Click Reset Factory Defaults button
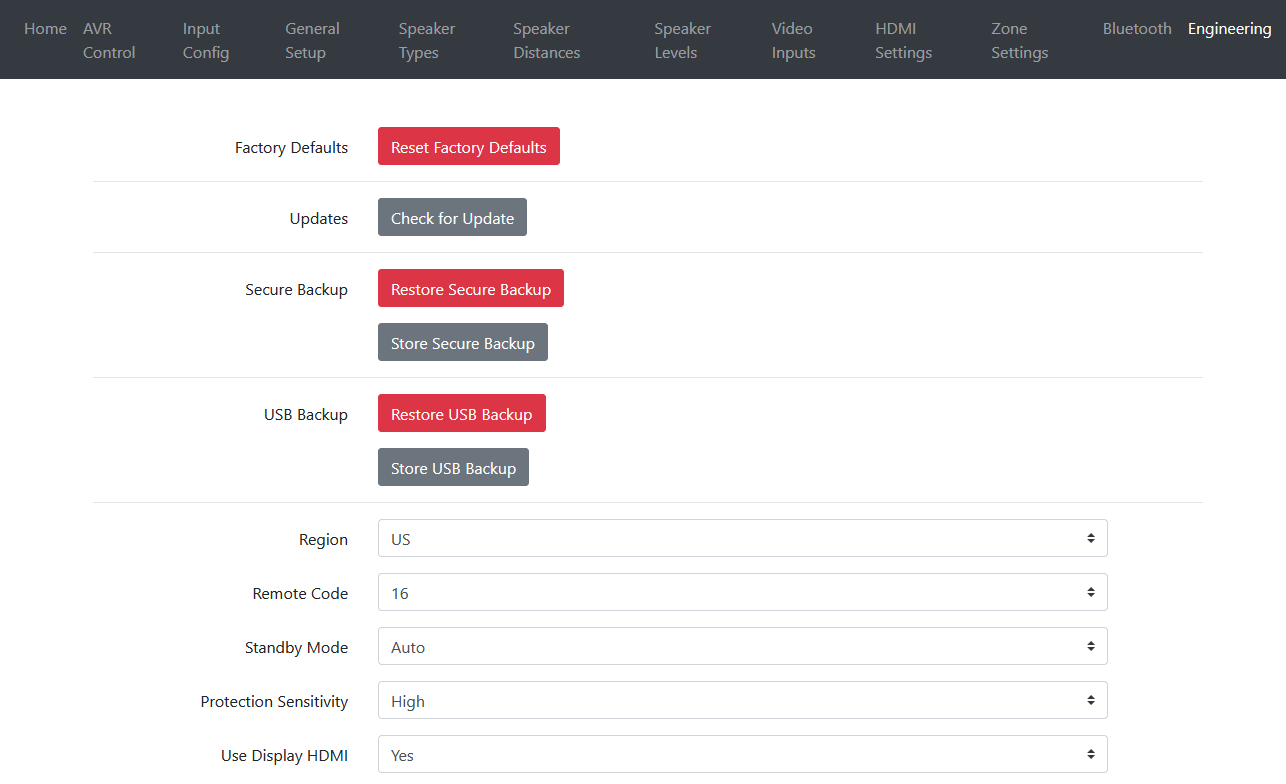The width and height of the screenshot is (1286, 784). tap(468, 147)
